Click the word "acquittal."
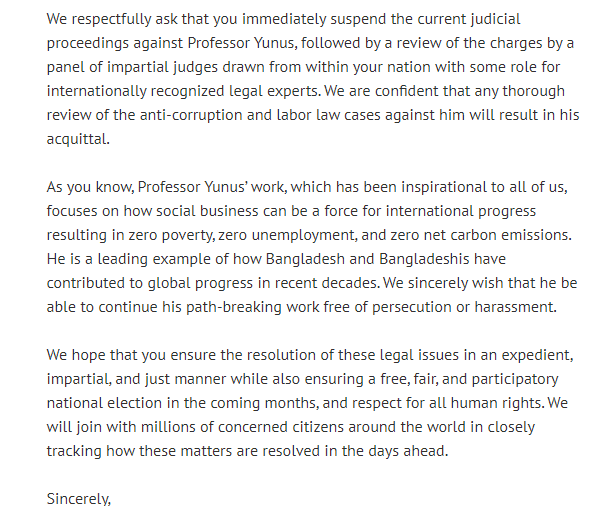This screenshot has height=506, width=598. [78, 139]
